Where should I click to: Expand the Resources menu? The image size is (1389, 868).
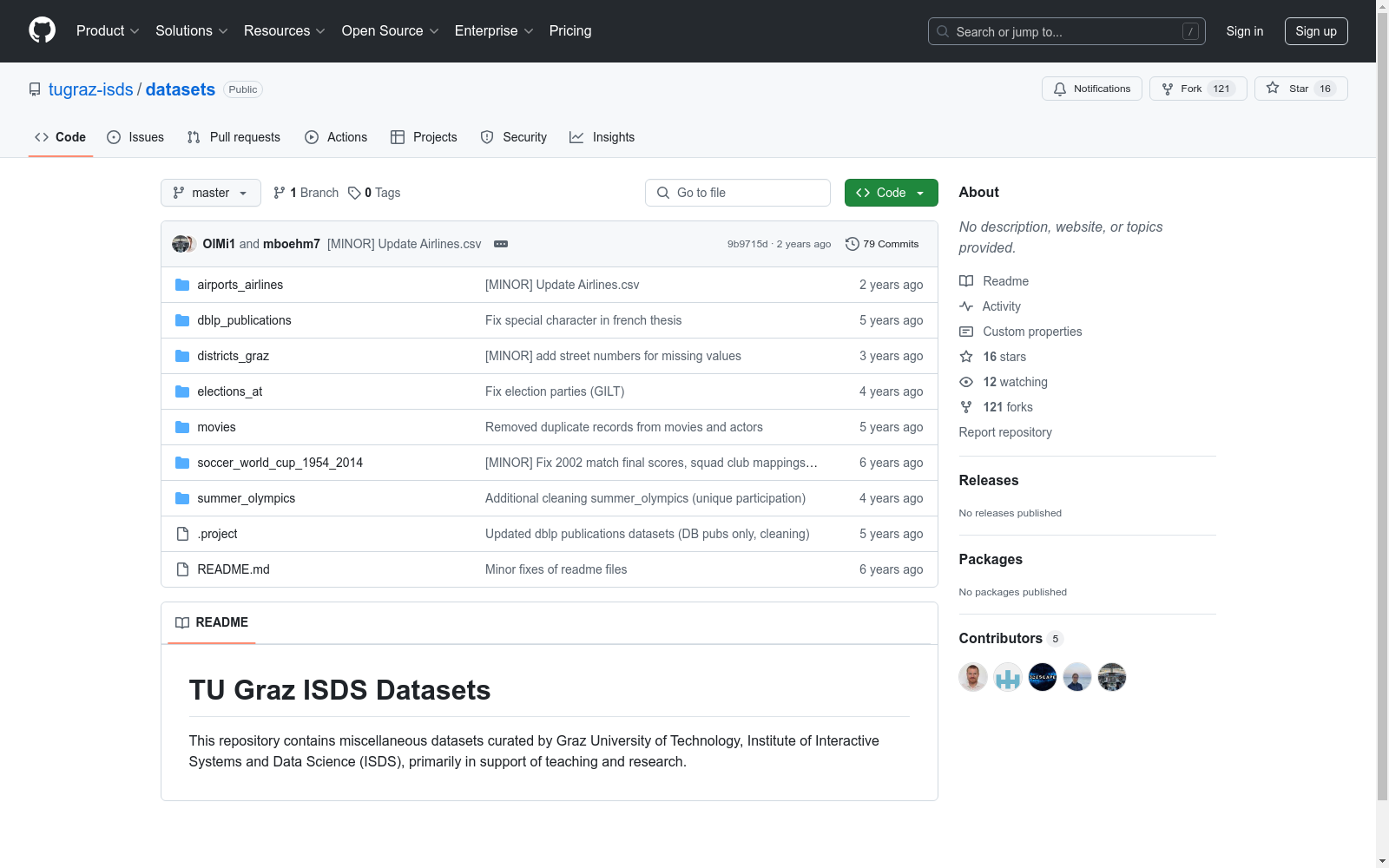pyautogui.click(x=285, y=31)
